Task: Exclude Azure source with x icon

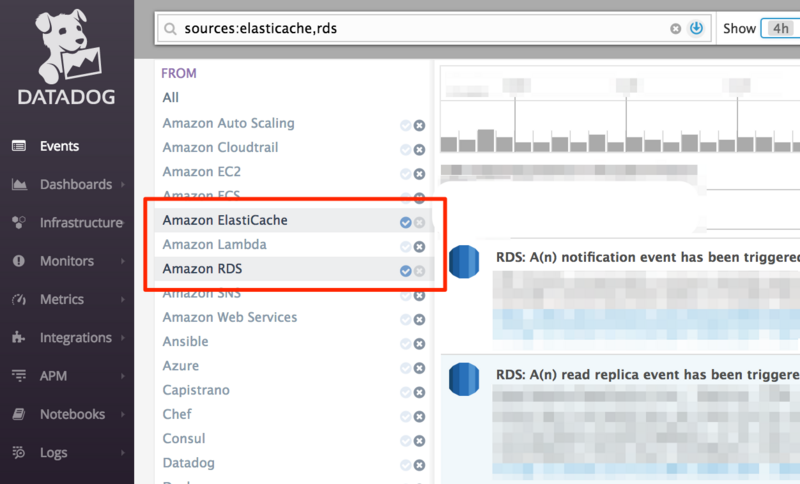Action: [419, 368]
